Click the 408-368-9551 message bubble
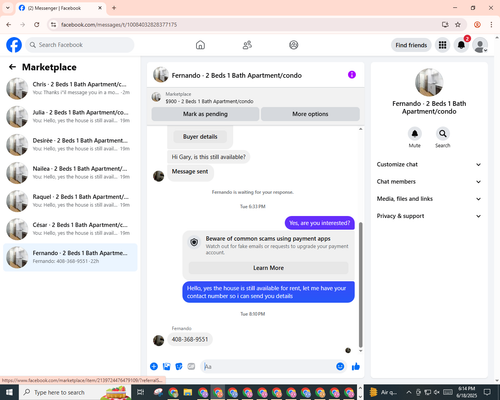 tap(190, 339)
